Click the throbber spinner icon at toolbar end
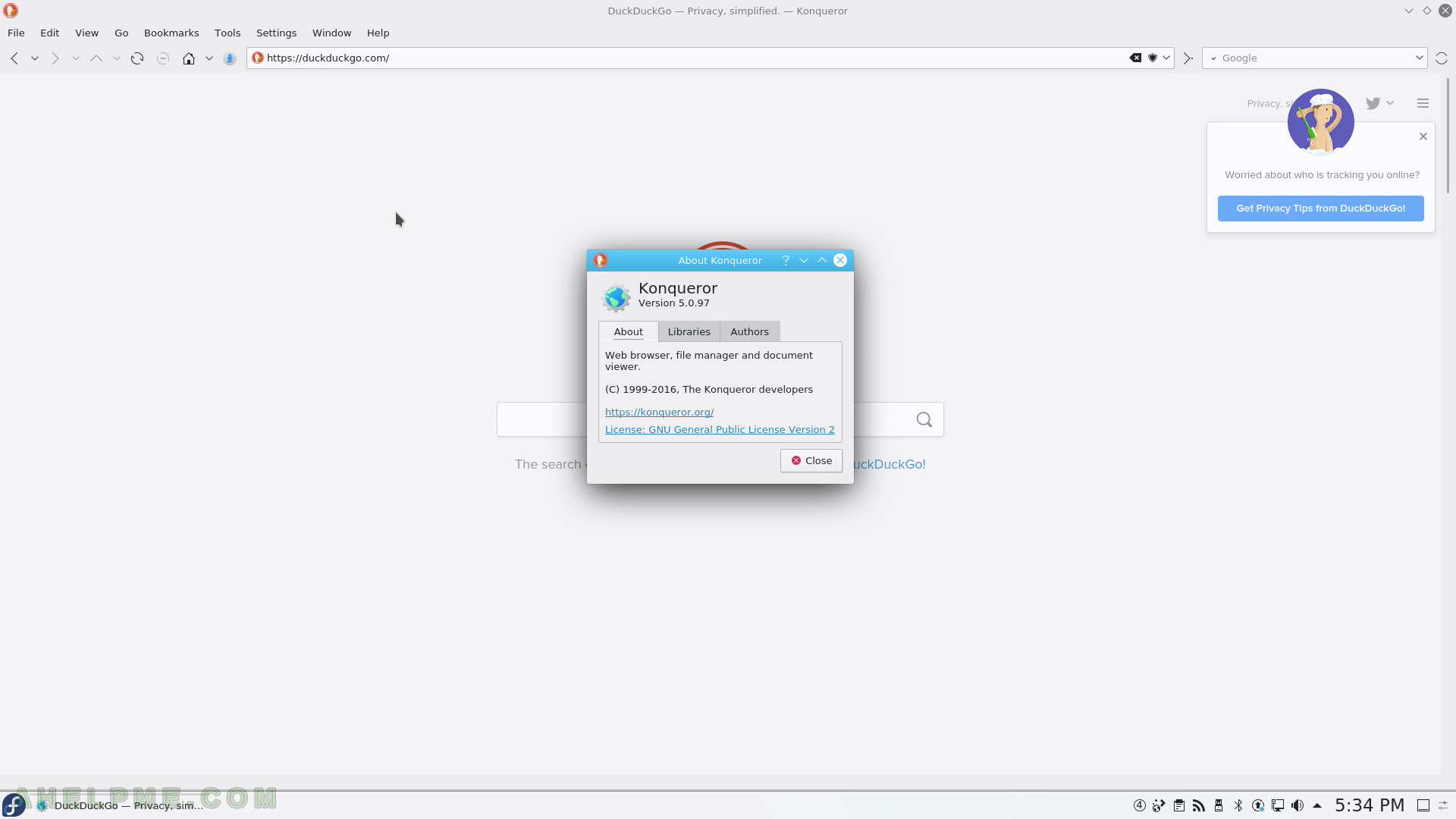The height and width of the screenshot is (819, 1456). point(1442,58)
